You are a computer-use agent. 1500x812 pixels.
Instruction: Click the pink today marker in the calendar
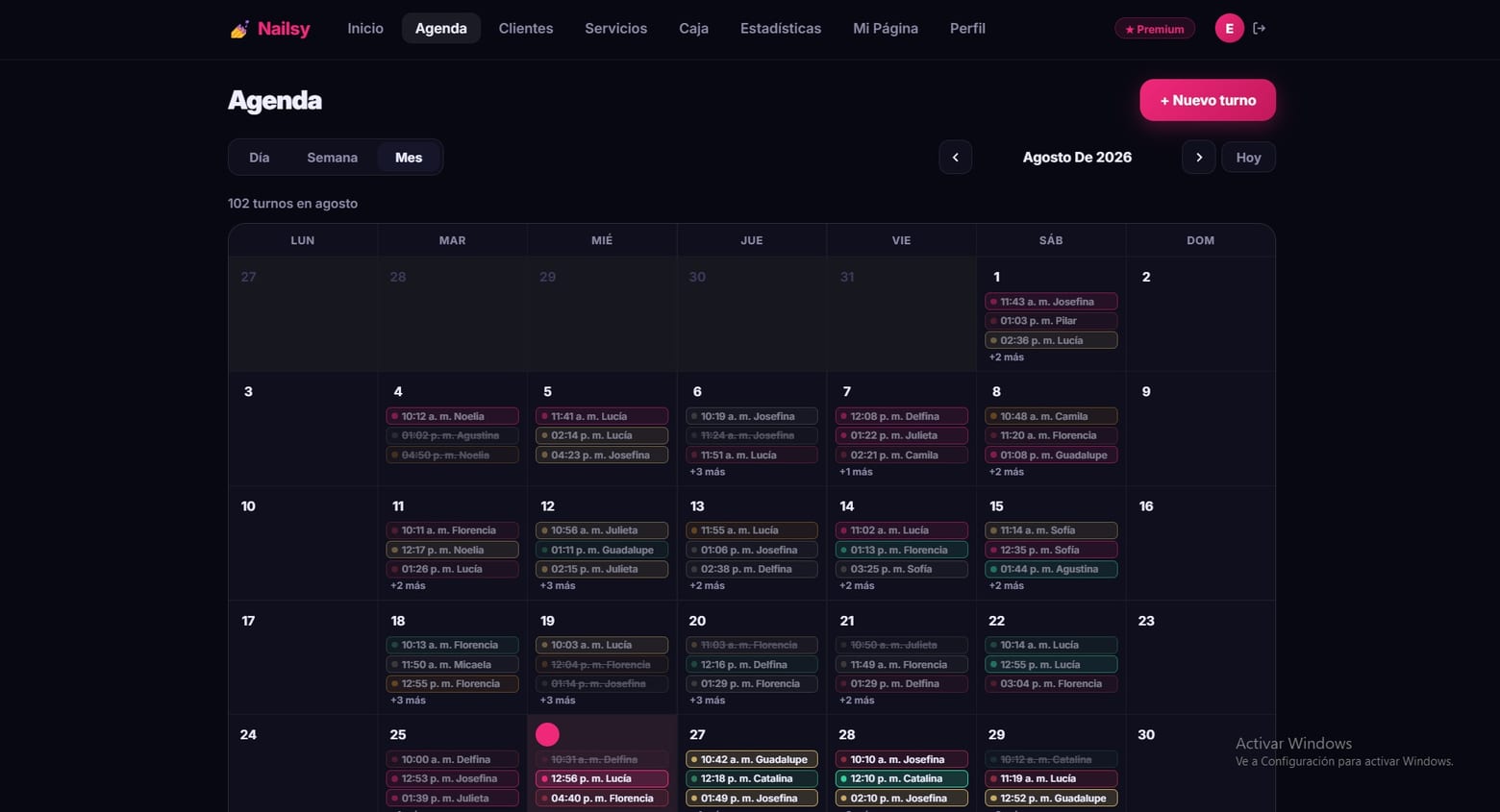pos(547,734)
